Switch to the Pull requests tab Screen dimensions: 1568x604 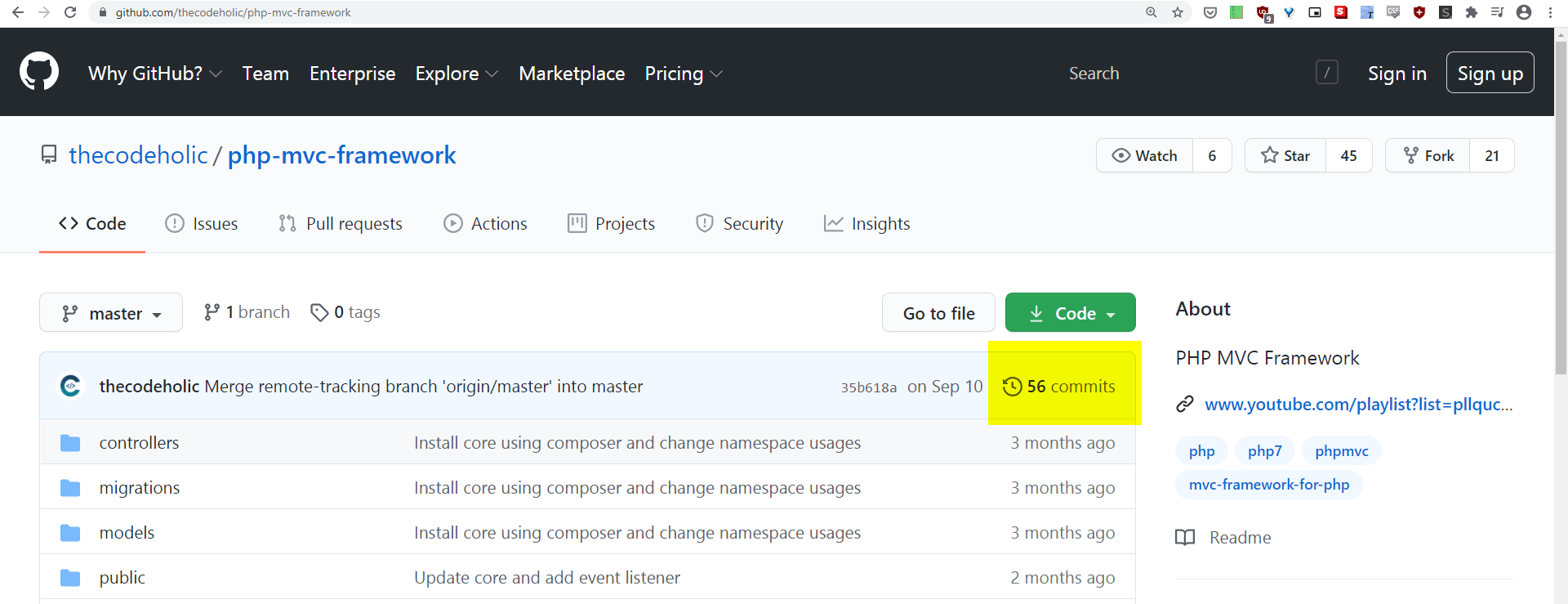[341, 224]
